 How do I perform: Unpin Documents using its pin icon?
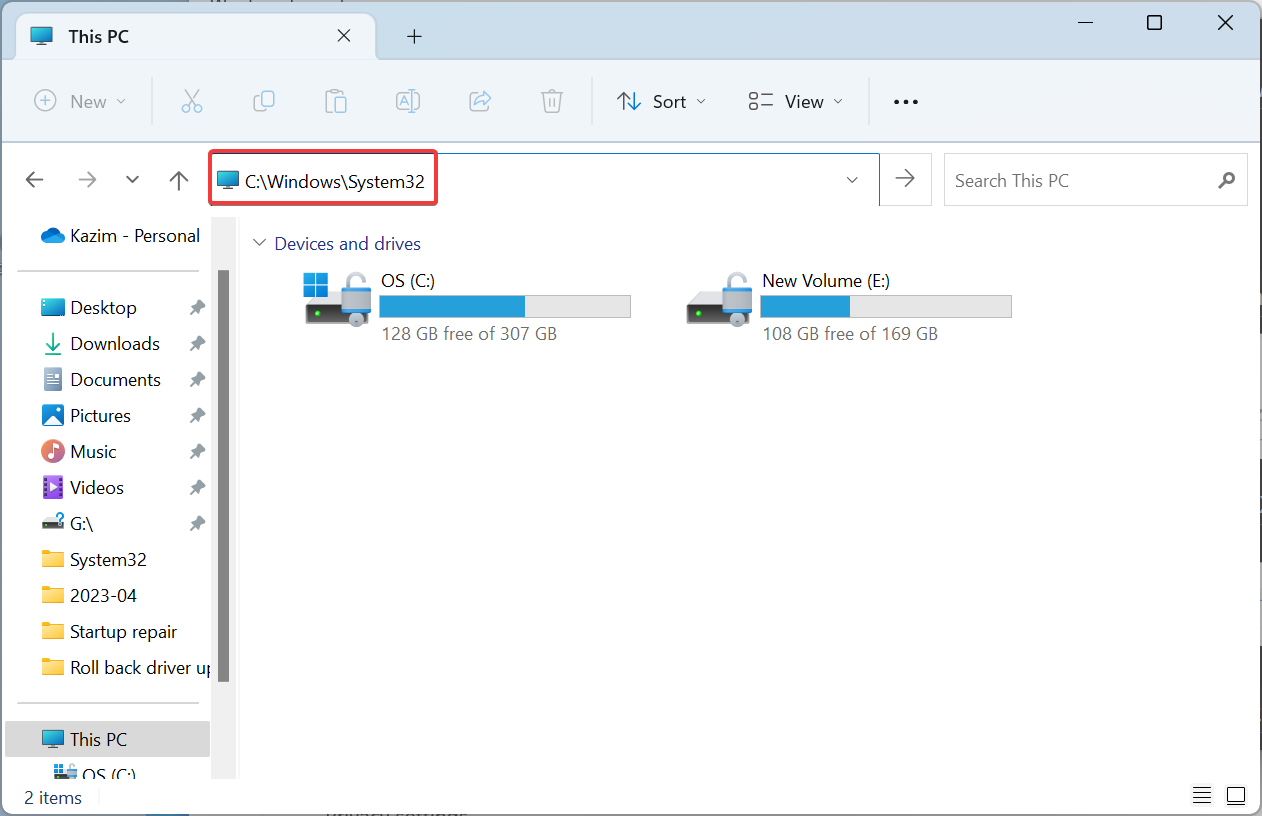(197, 380)
